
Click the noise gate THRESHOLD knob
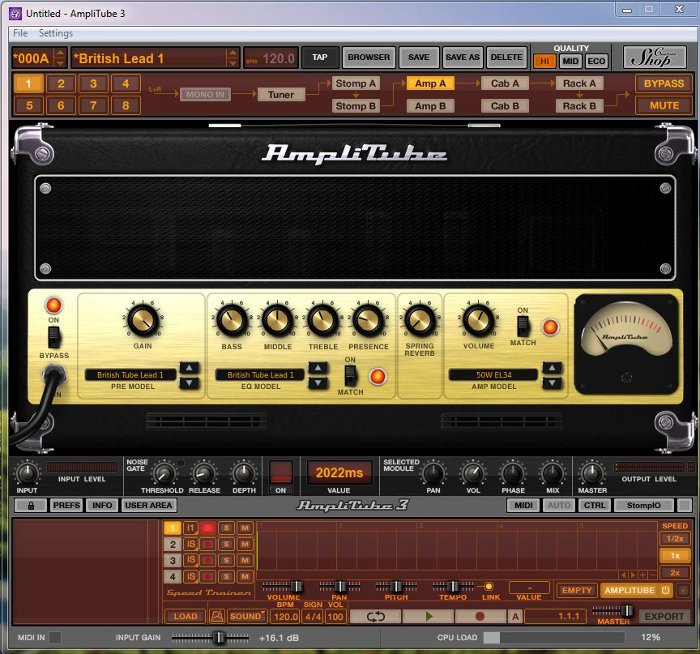tap(163, 474)
